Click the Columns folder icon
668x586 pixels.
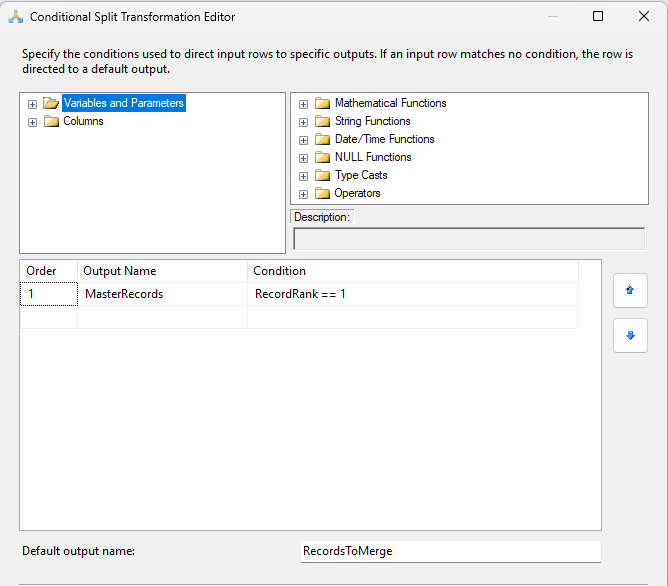51,121
